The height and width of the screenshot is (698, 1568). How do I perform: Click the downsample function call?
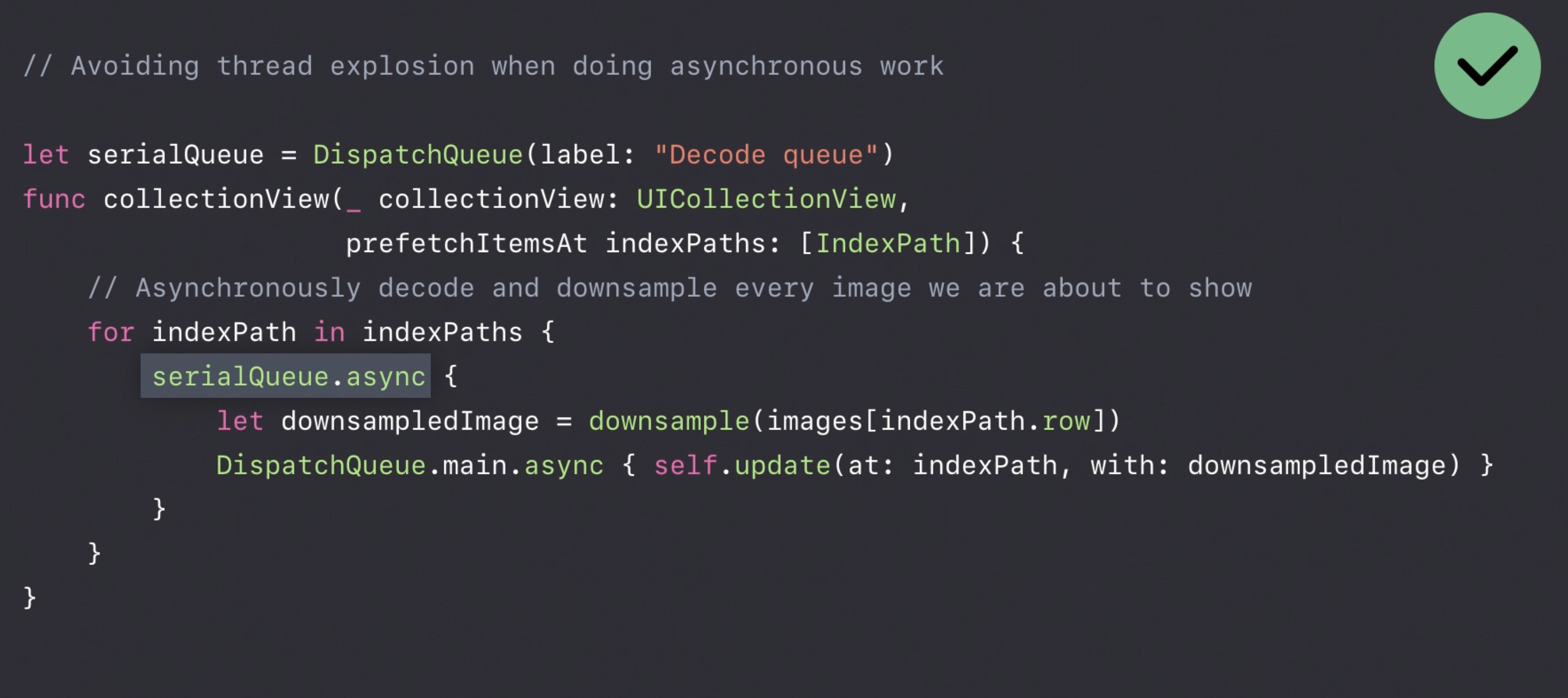coord(668,421)
